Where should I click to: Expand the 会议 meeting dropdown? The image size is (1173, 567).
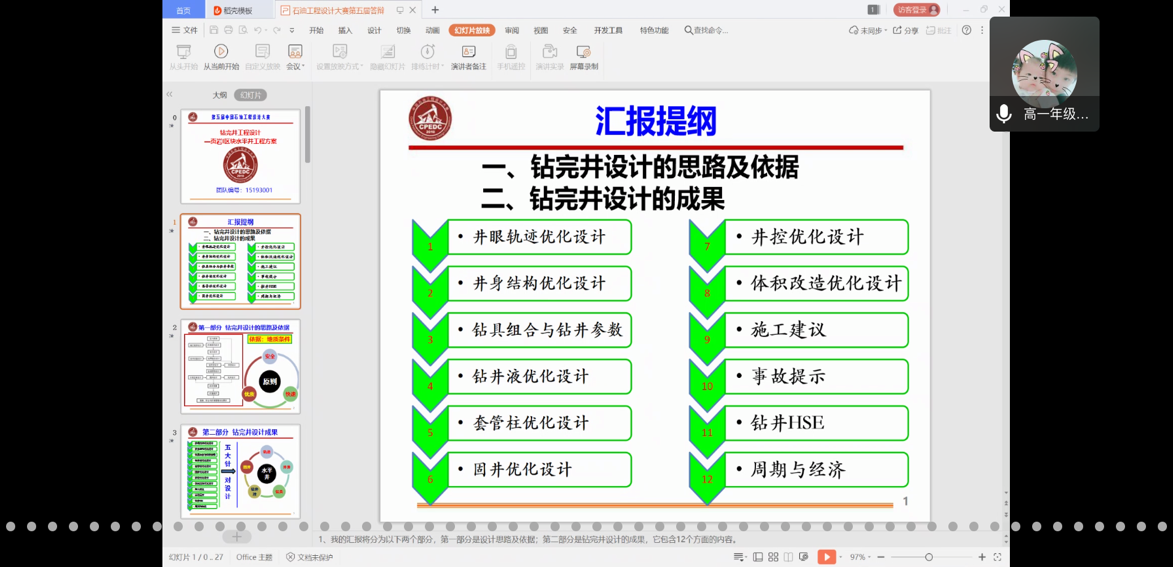click(x=295, y=57)
